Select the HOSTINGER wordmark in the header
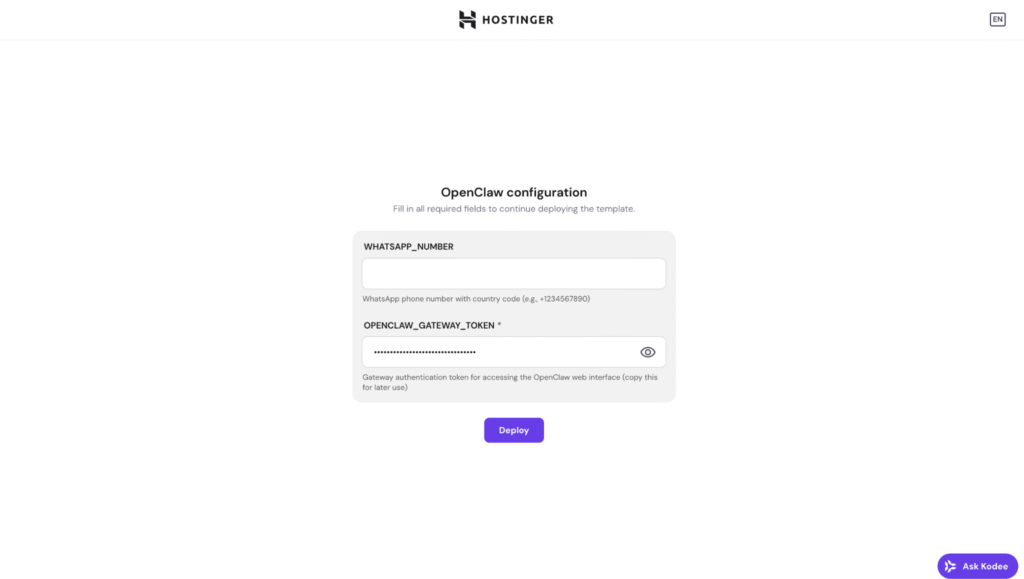 point(516,18)
